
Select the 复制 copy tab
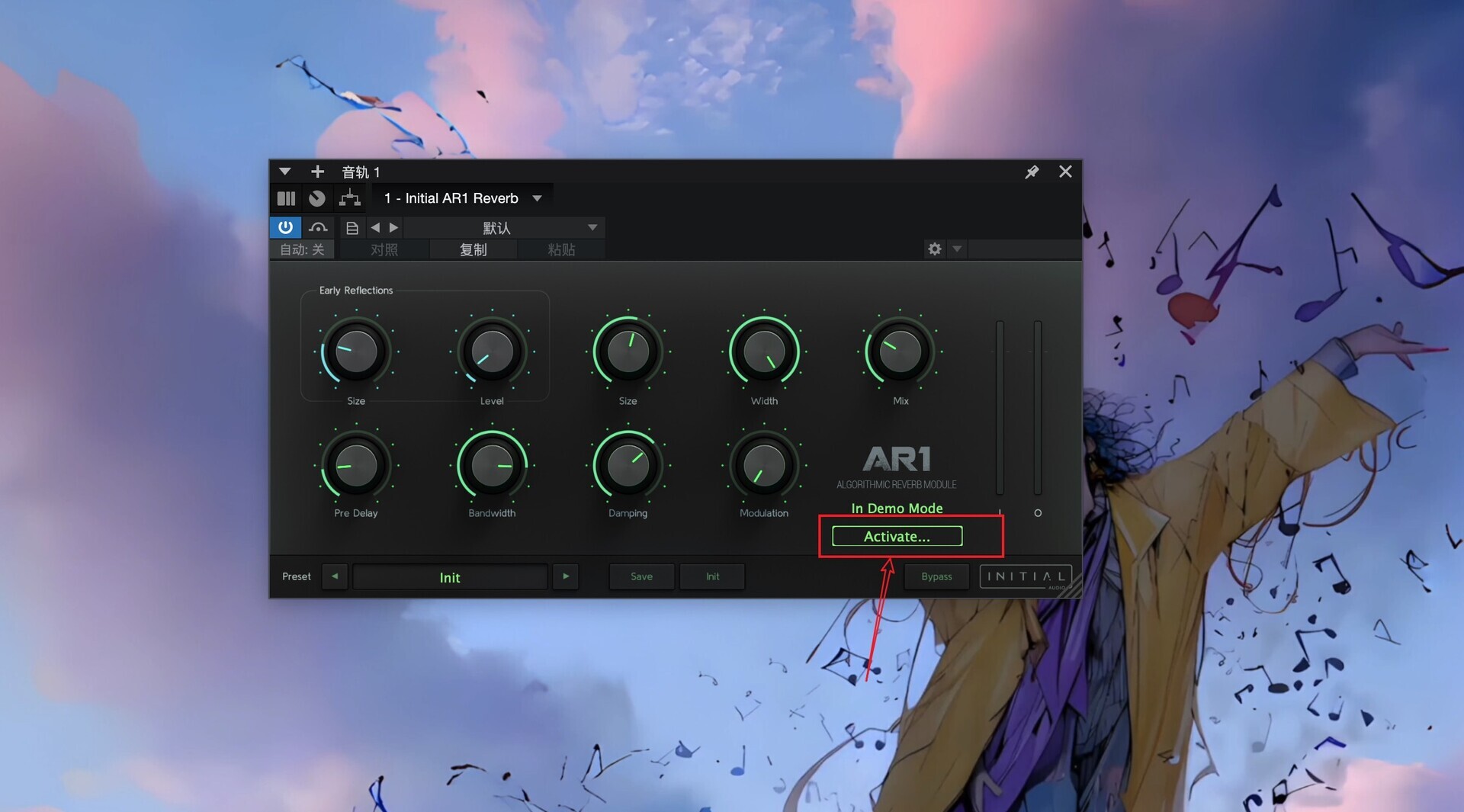pos(473,249)
